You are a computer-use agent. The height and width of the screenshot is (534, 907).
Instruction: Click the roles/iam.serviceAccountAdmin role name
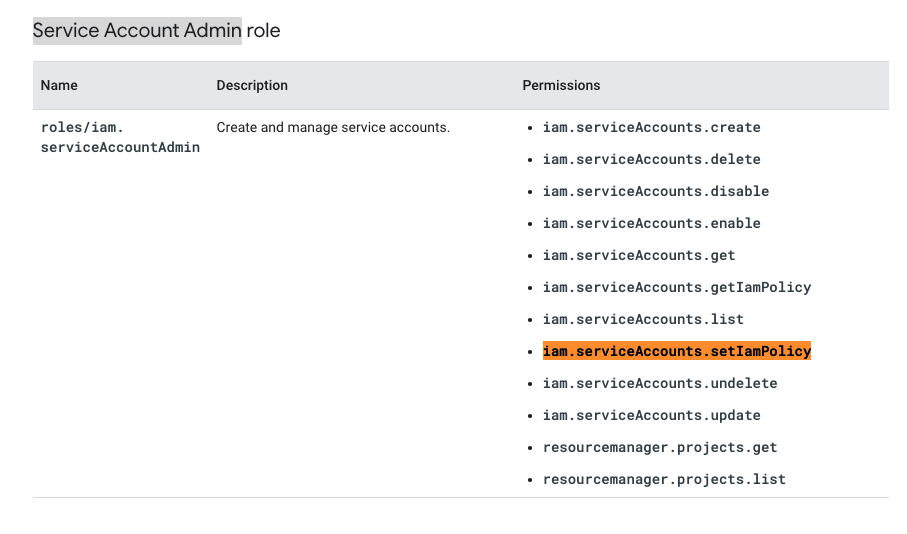click(120, 138)
